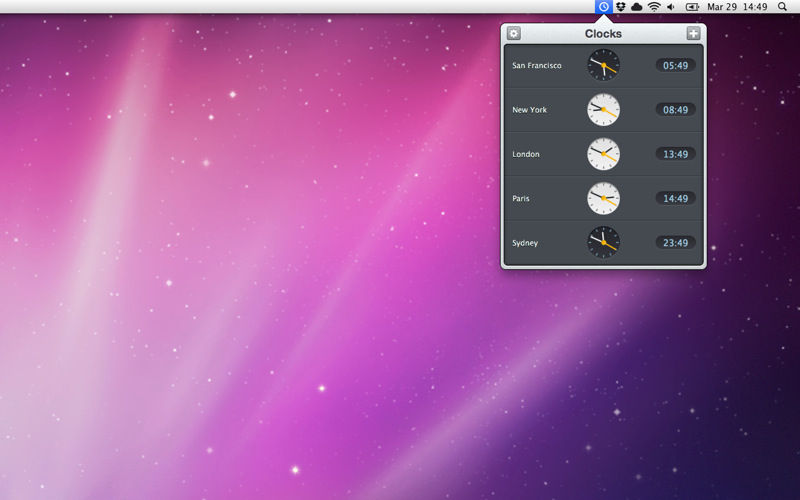The height and width of the screenshot is (500, 800).
Task: Click the 23:49 digital time badge
Action: [676, 243]
